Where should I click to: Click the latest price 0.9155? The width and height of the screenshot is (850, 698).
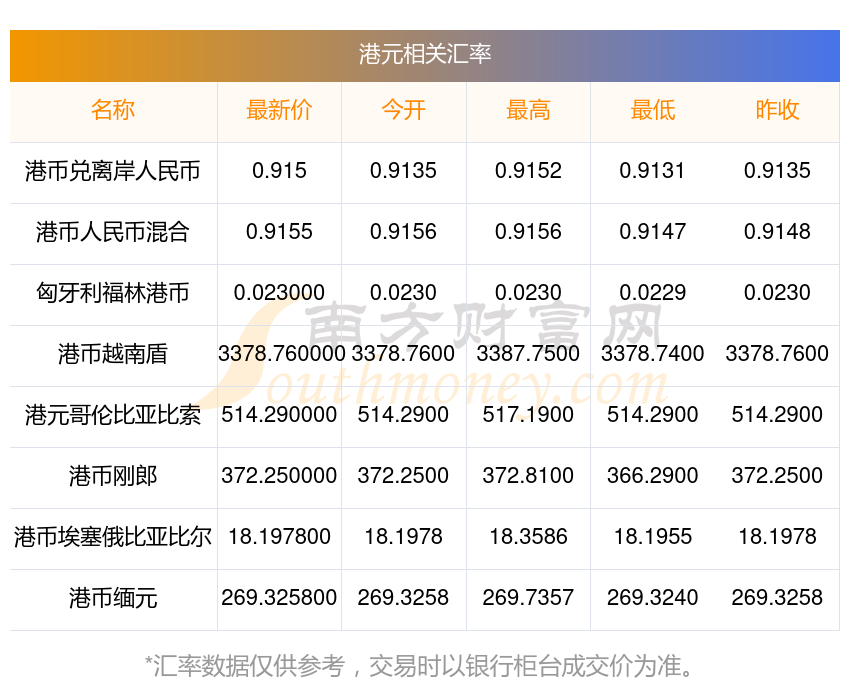pyautogui.click(x=279, y=232)
